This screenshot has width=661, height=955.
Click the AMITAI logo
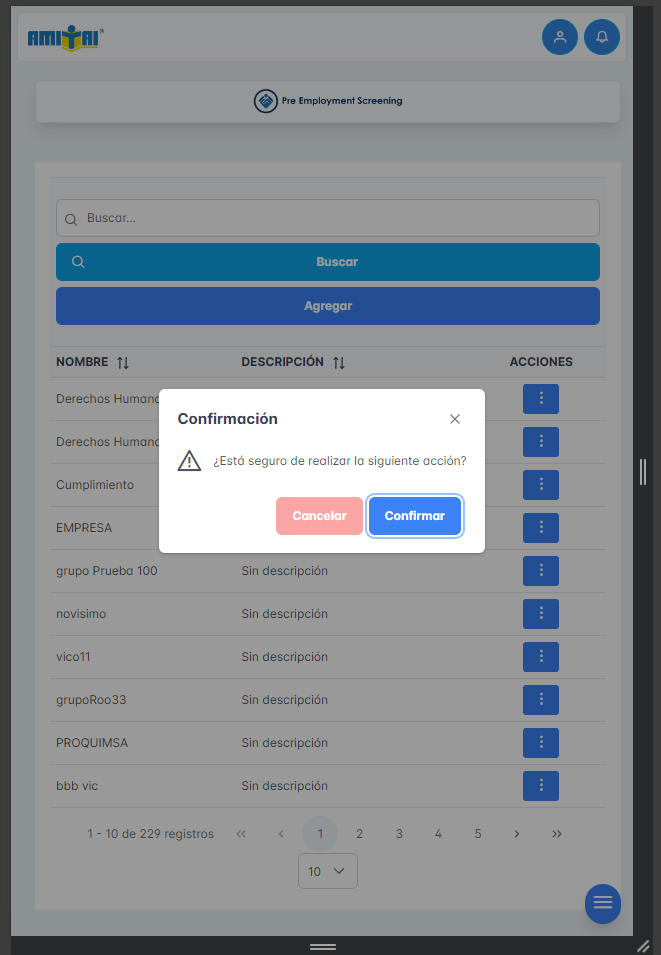pos(66,38)
